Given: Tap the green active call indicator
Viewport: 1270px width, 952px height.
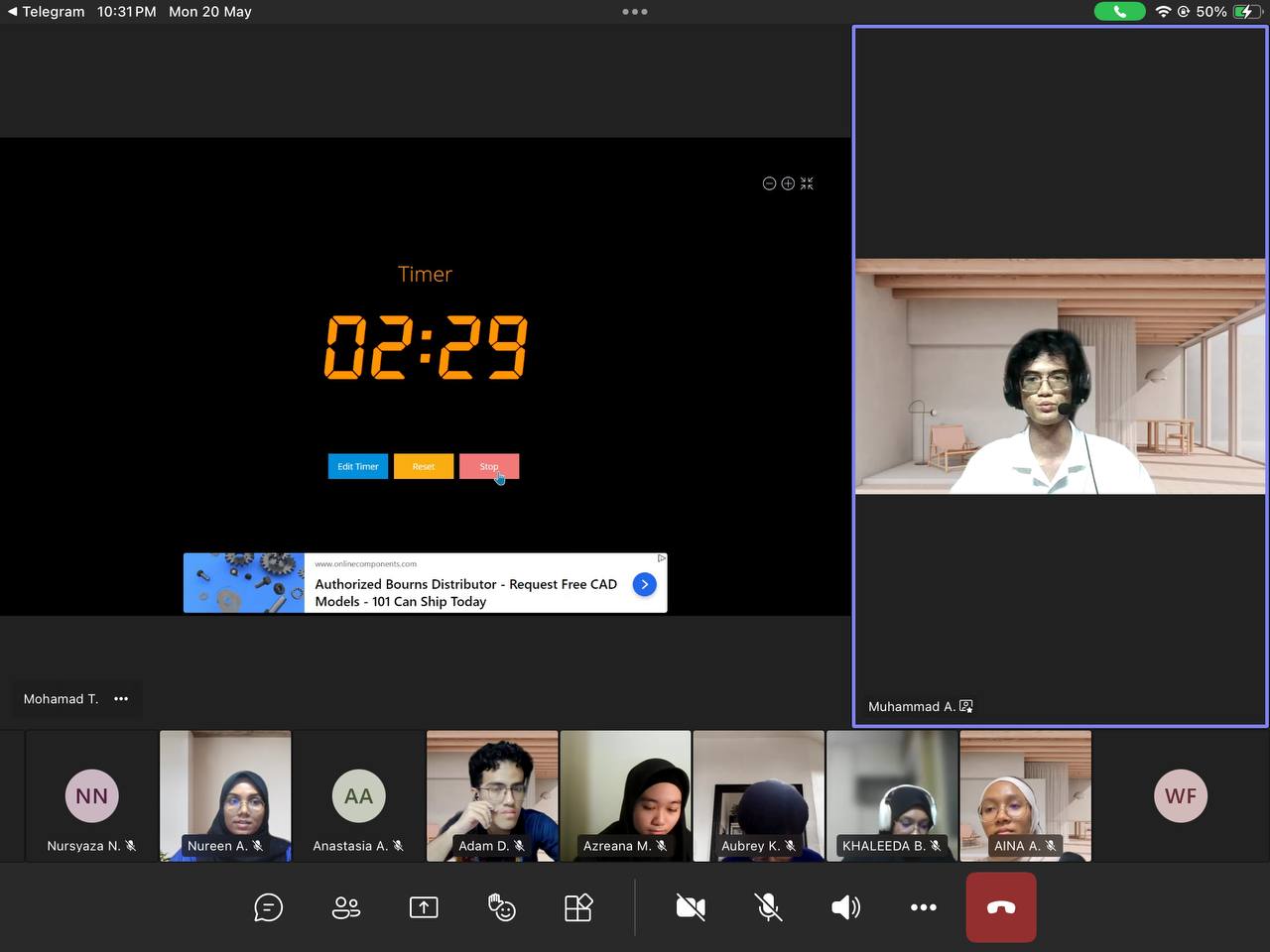Looking at the screenshot, I should click(x=1118, y=12).
